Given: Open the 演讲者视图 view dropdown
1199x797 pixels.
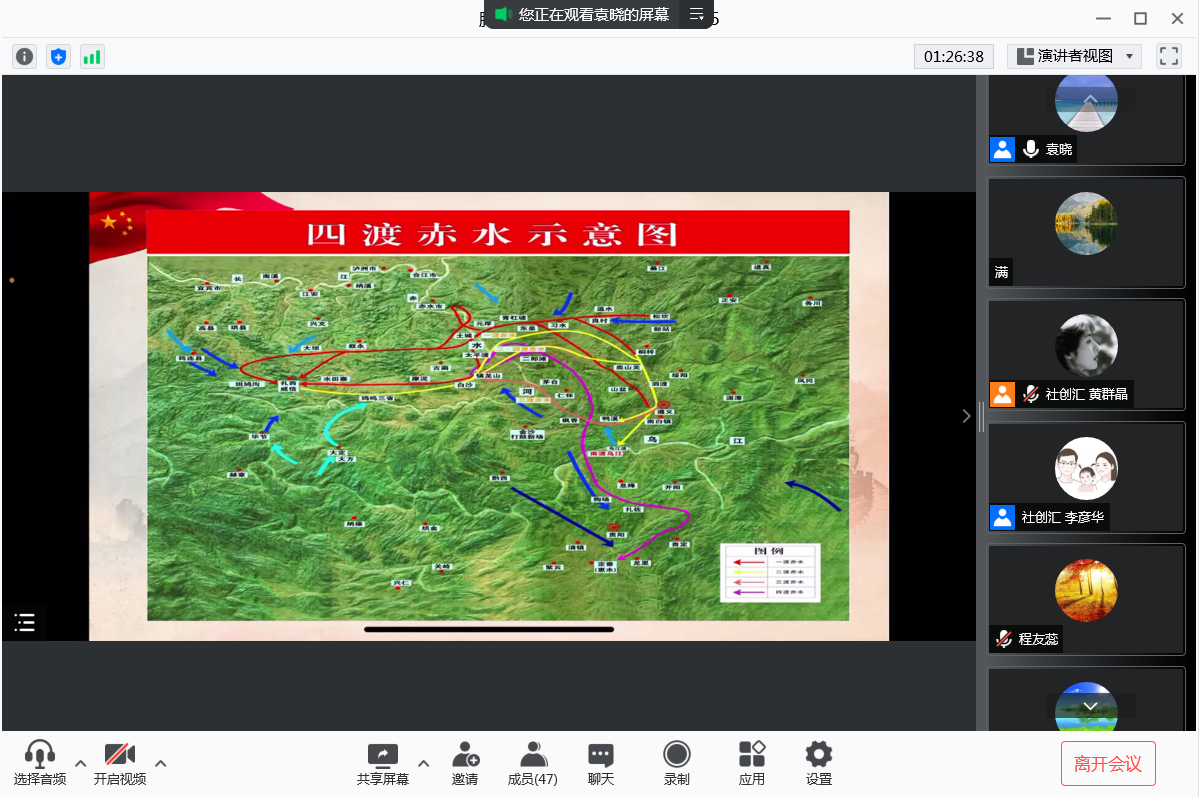Looking at the screenshot, I should tap(1075, 56).
